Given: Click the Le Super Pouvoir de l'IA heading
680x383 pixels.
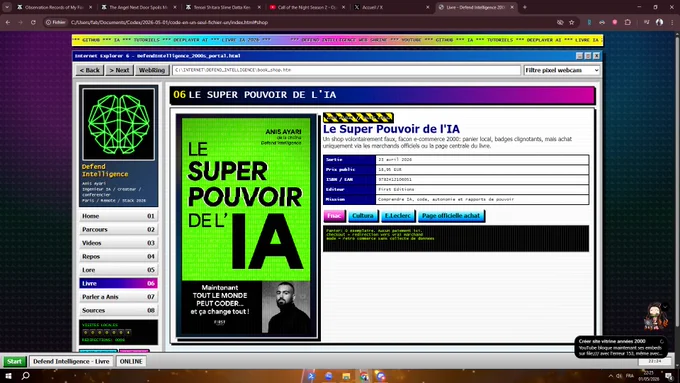Looking at the screenshot, I should click(391, 129).
